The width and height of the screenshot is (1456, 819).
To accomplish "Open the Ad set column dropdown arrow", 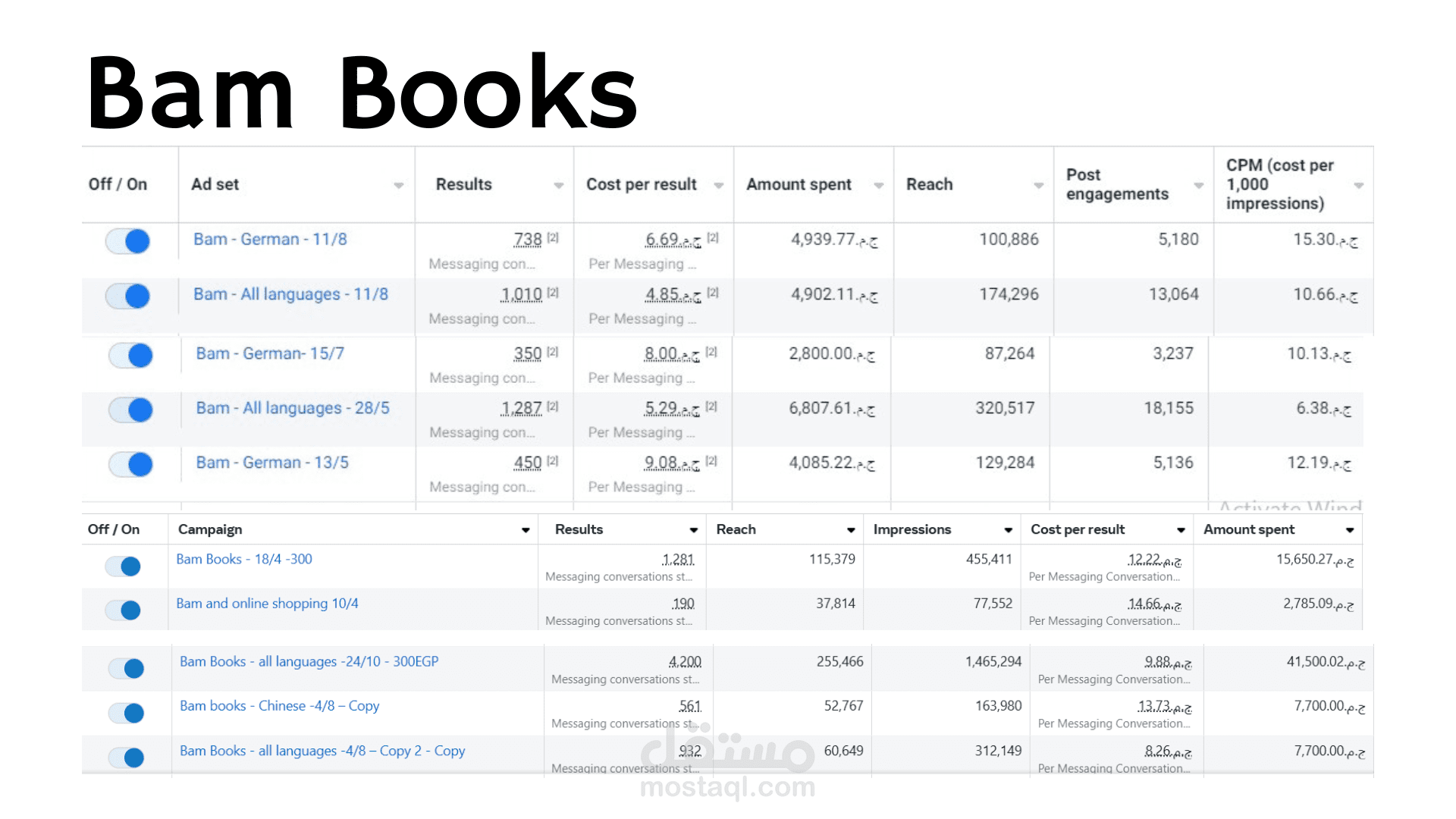I will [x=398, y=186].
